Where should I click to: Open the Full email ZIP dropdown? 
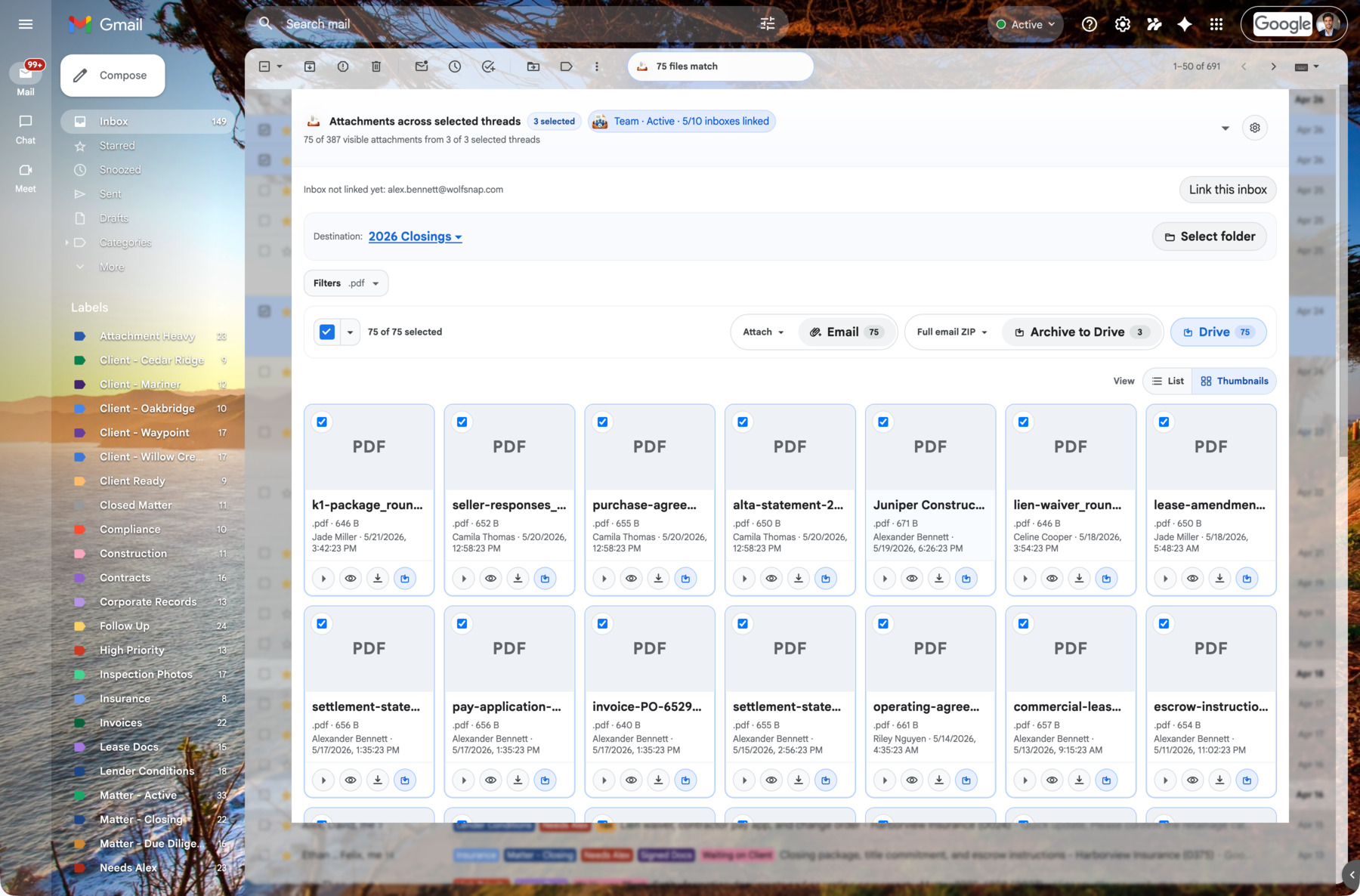click(952, 332)
